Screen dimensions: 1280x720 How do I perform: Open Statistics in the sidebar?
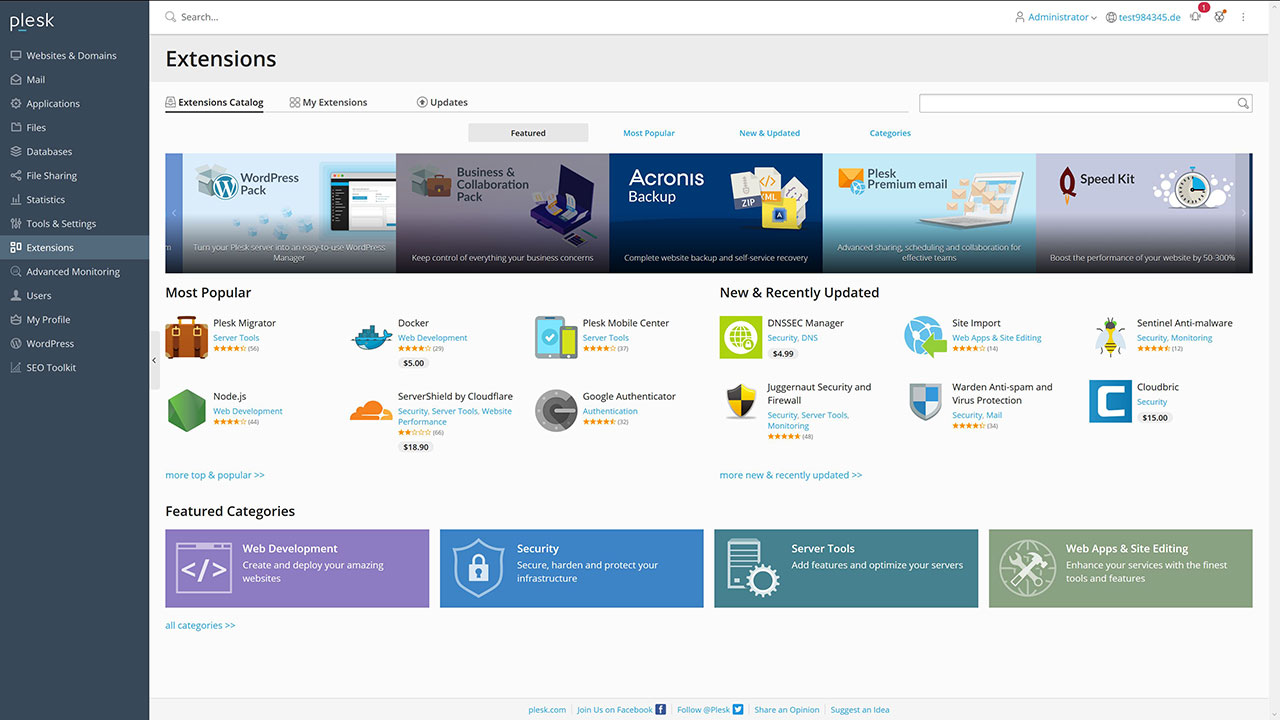click(74, 200)
